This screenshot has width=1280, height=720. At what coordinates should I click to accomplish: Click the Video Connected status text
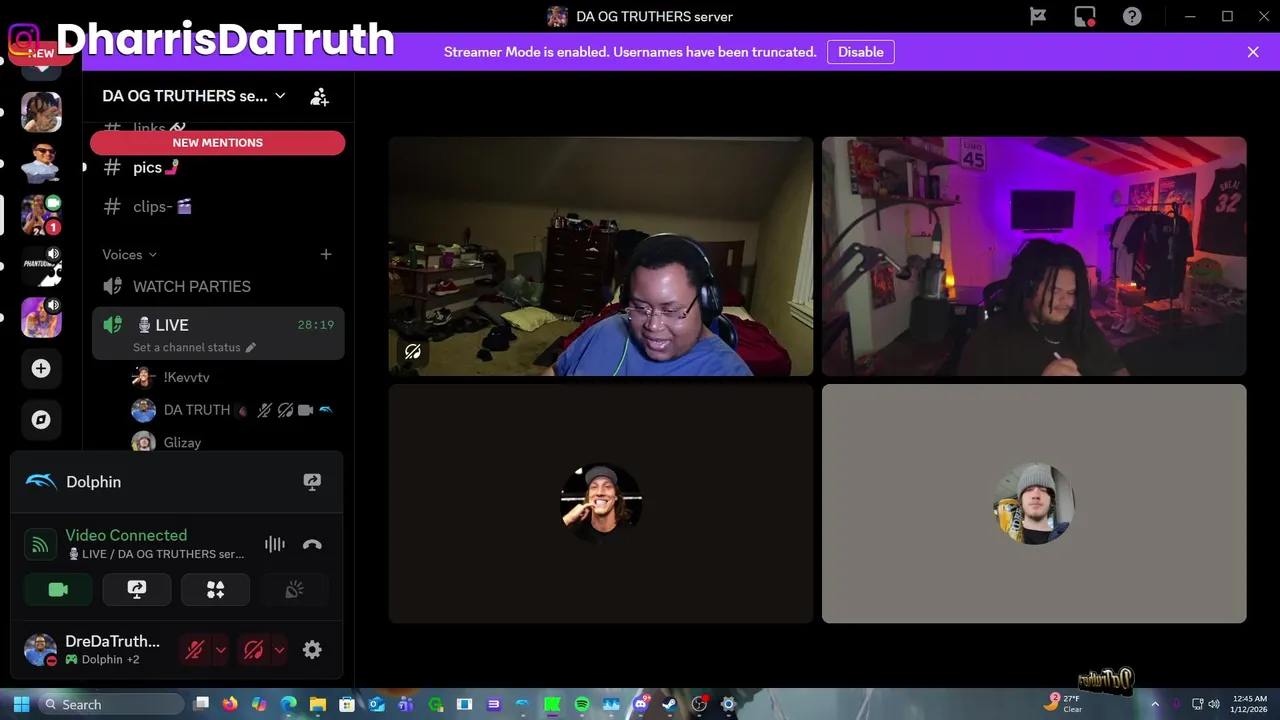(x=126, y=535)
